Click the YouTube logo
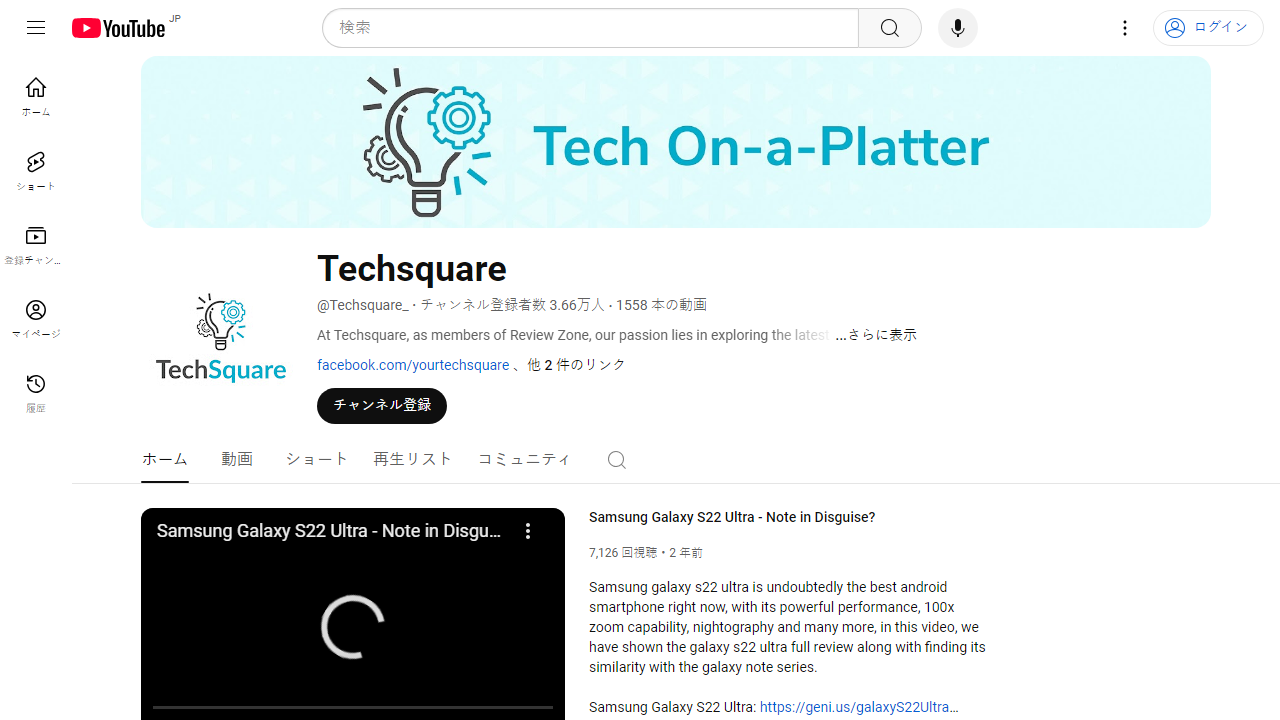Image resolution: width=1280 pixels, height=720 pixels. [118, 28]
